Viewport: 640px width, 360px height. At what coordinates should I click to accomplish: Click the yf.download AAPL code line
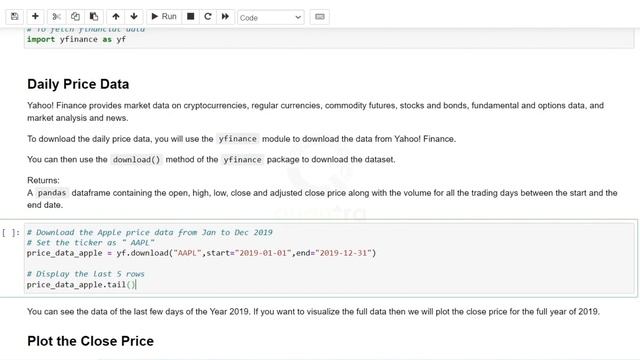point(201,253)
